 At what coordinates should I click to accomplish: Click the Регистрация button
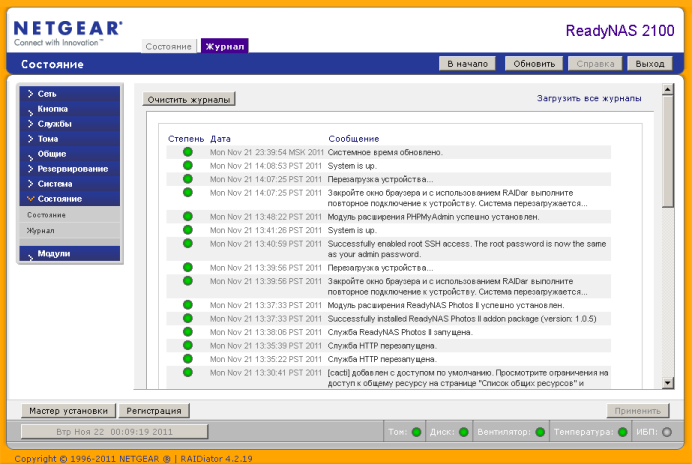(154, 411)
